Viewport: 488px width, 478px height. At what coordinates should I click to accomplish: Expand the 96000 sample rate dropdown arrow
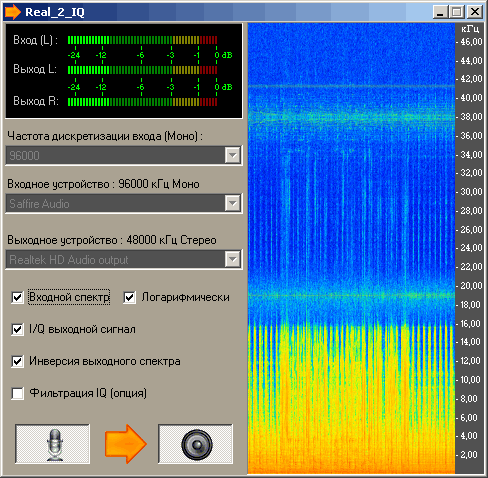pyautogui.click(x=233, y=155)
